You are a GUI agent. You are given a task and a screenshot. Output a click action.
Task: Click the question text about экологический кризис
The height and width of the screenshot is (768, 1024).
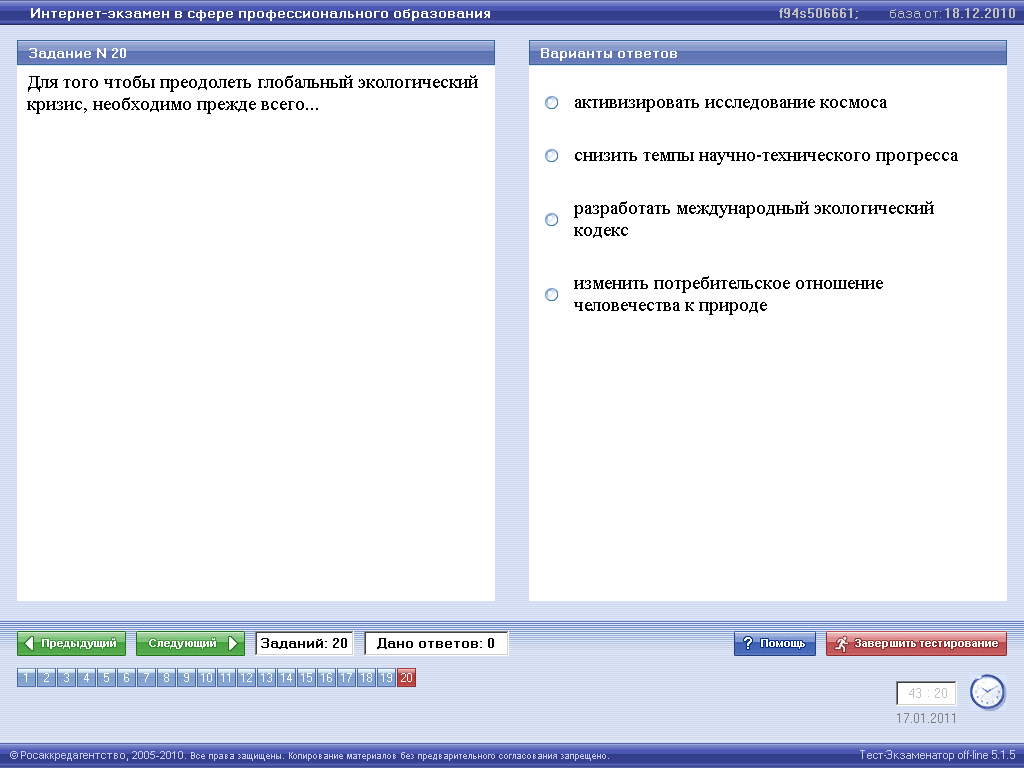click(x=253, y=93)
